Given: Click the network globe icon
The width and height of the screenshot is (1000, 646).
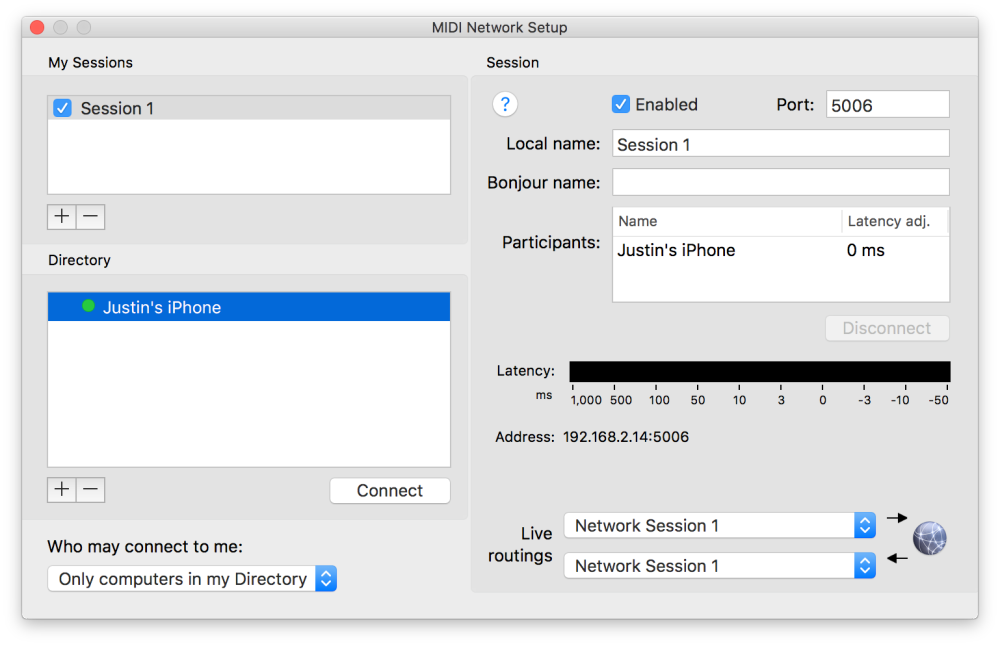Looking at the screenshot, I should [x=929, y=538].
